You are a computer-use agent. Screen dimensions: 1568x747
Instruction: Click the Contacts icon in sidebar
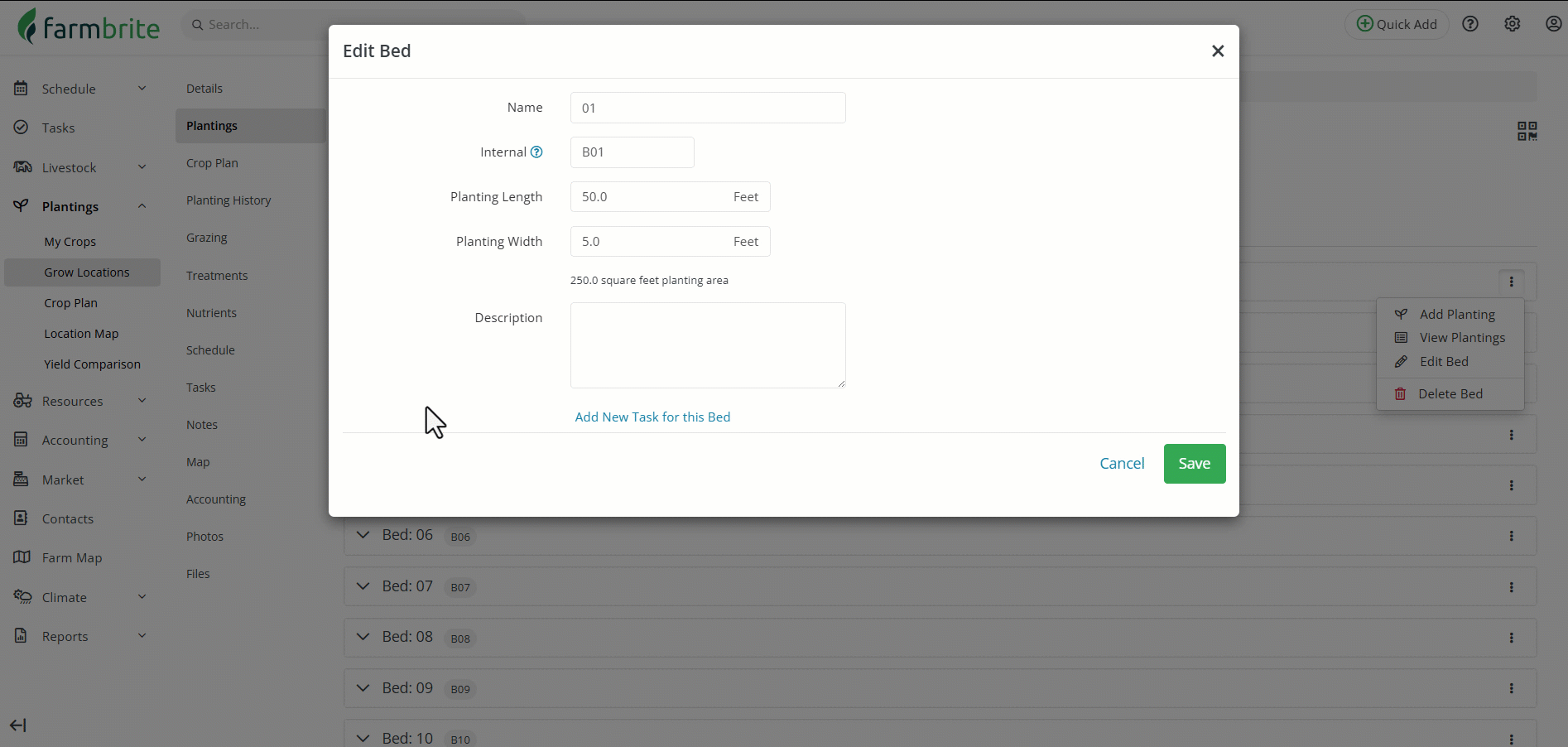pos(22,518)
